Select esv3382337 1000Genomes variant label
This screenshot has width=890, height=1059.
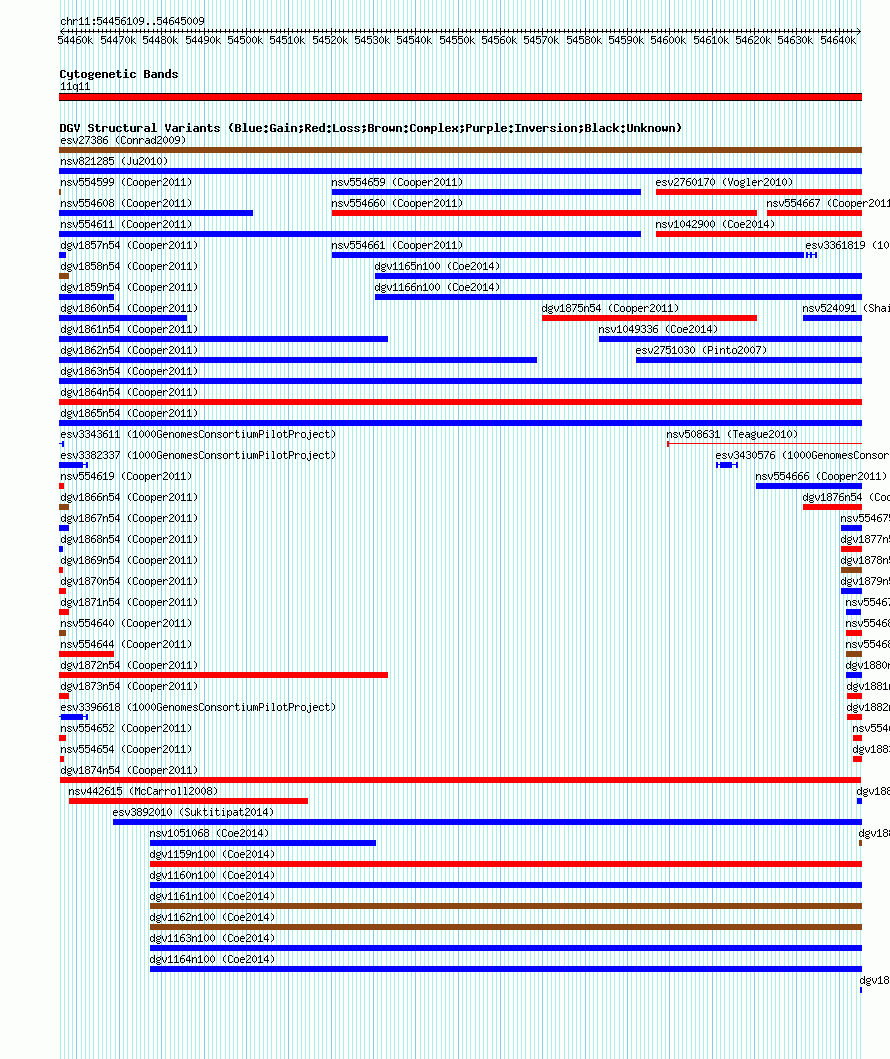198,455
